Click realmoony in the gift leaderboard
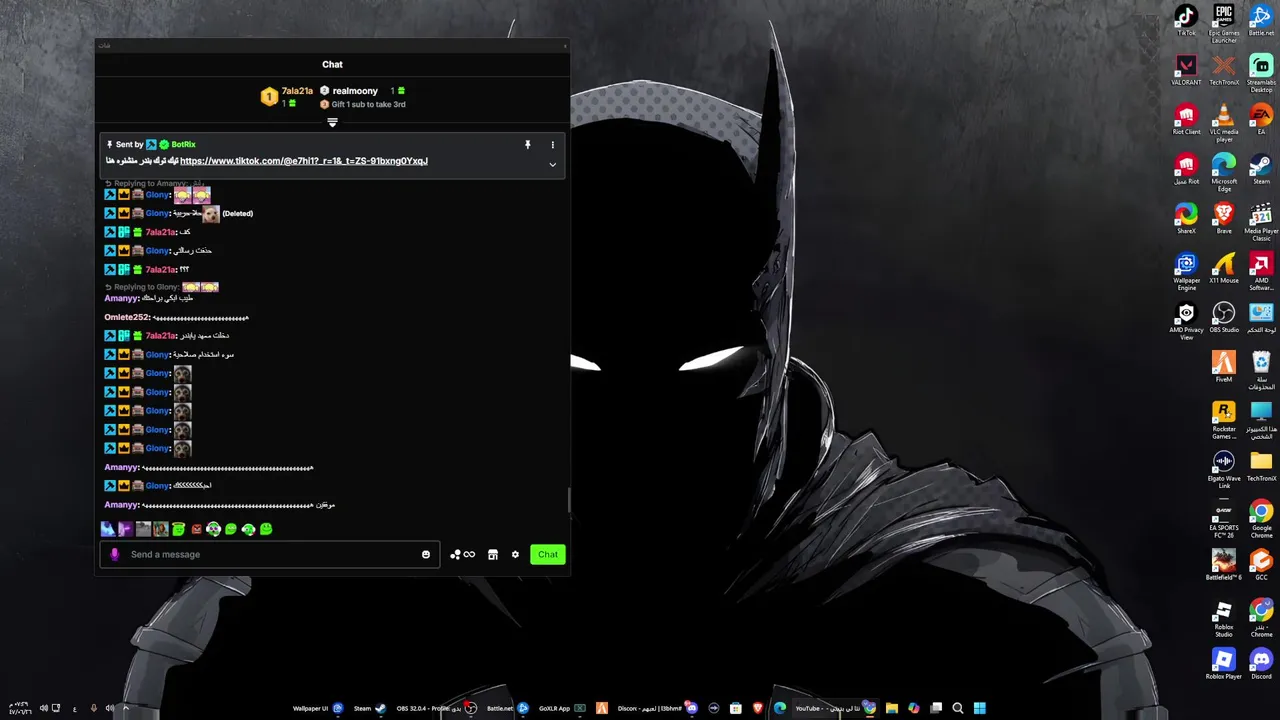The width and height of the screenshot is (1280, 720). pos(355,91)
